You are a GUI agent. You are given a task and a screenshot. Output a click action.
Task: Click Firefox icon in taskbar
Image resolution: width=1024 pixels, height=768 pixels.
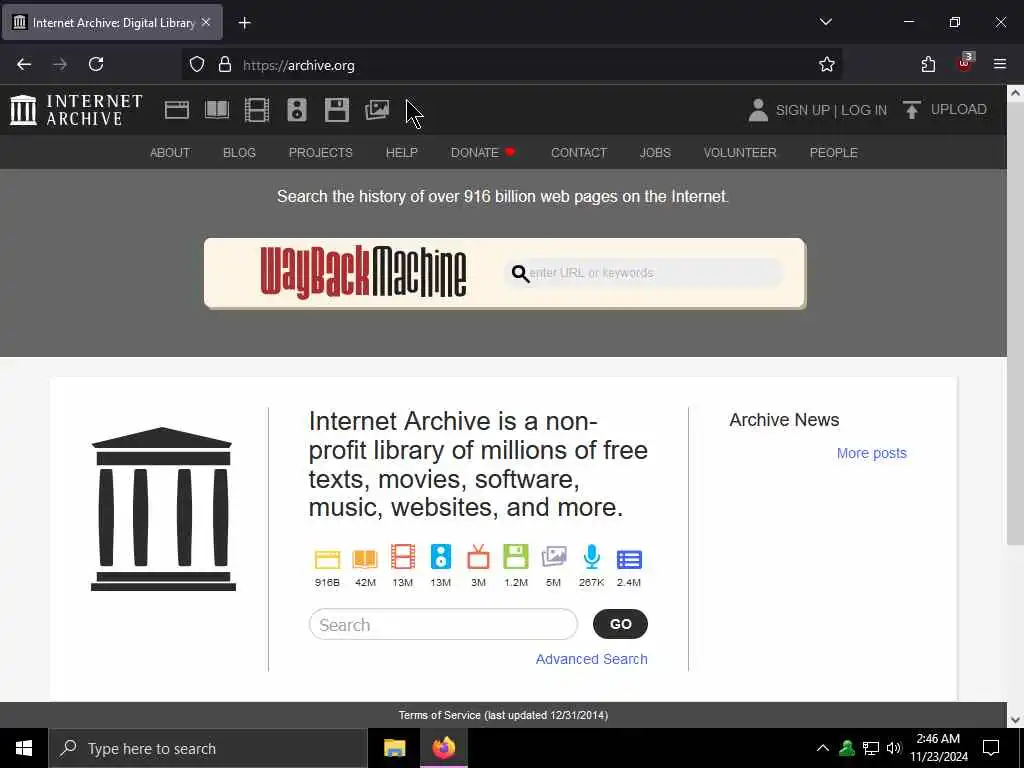(443, 748)
